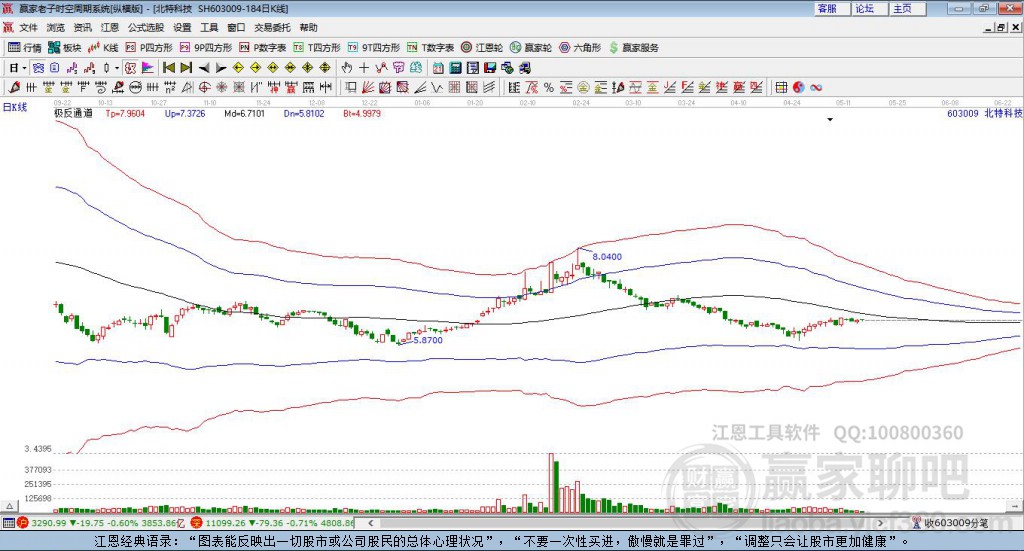Image resolution: width=1024 pixels, height=551 pixels.
Task: Open the 窗口 menu
Action: point(236,27)
